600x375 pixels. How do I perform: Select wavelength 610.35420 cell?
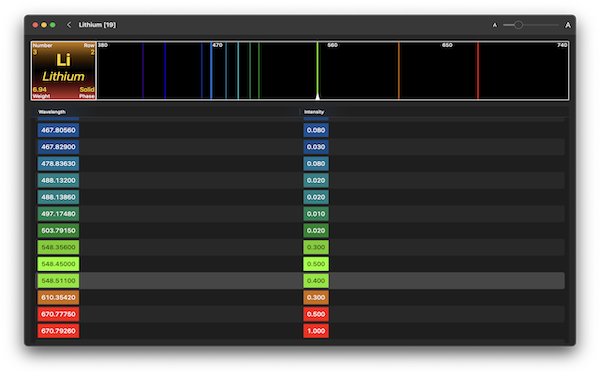(x=59, y=297)
